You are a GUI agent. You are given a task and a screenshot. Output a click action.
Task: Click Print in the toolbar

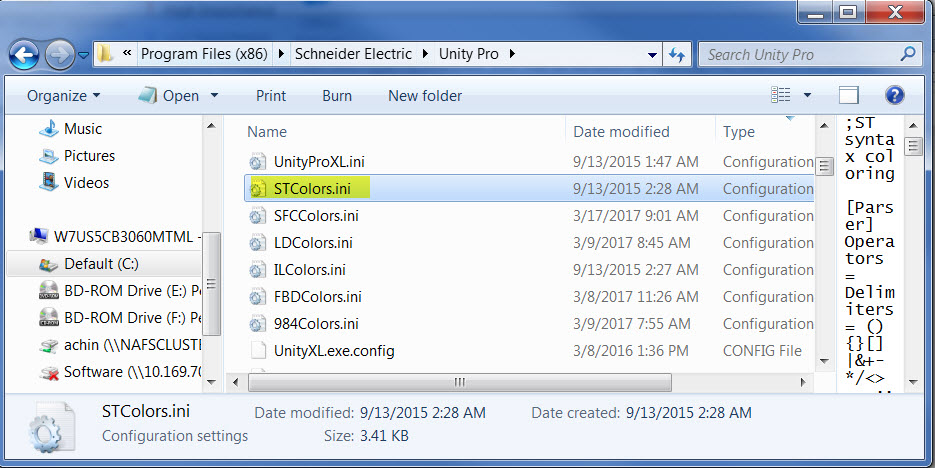[x=271, y=96]
